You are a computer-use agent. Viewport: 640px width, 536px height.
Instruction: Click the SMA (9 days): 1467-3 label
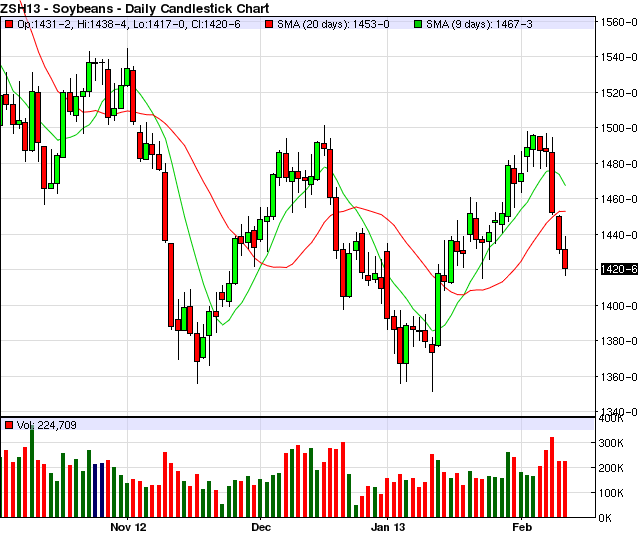click(479, 24)
